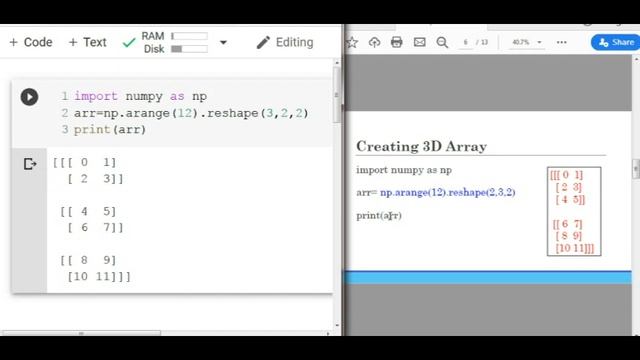Add a new Code cell
The width and height of the screenshot is (640, 360).
point(31,42)
